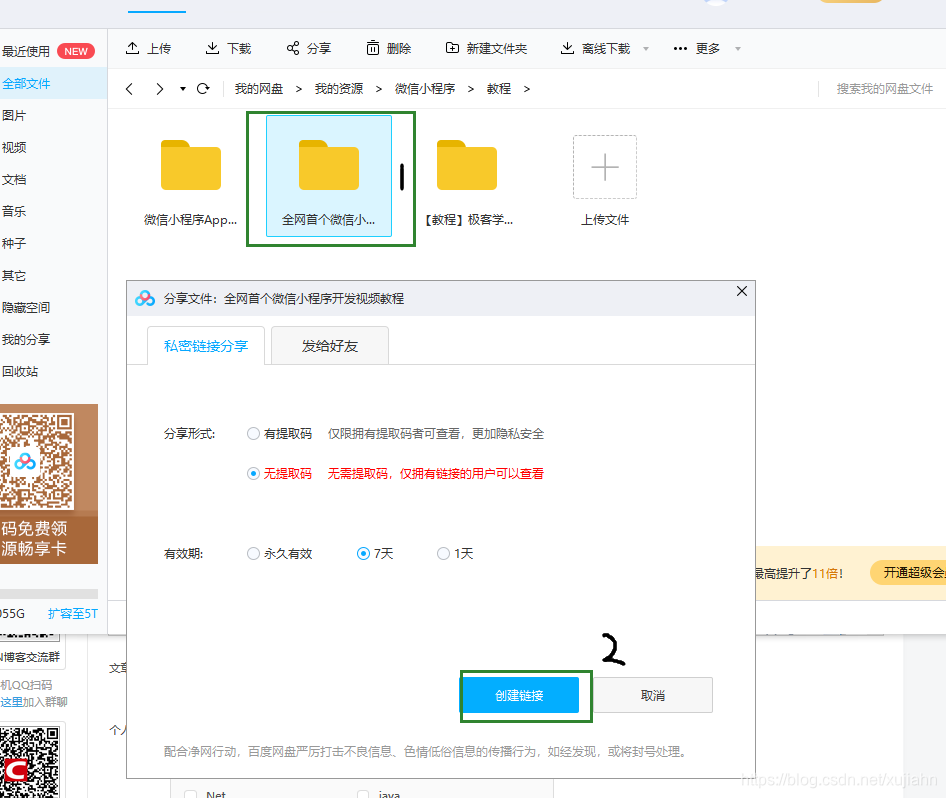The image size is (946, 798).
Task: Open 音乐 in the sidebar
Action: [53, 211]
